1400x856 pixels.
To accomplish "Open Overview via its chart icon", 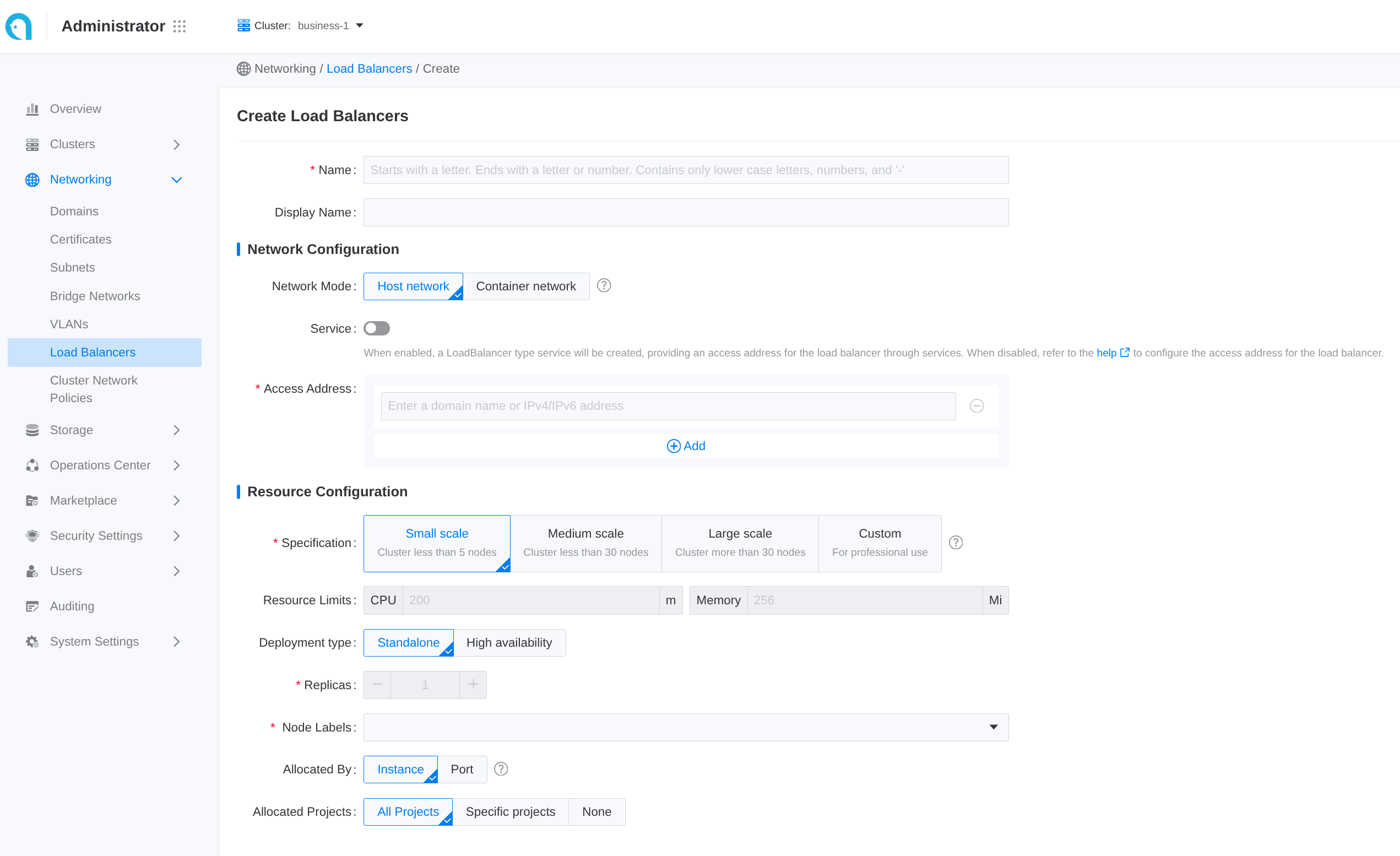I will coord(32,109).
